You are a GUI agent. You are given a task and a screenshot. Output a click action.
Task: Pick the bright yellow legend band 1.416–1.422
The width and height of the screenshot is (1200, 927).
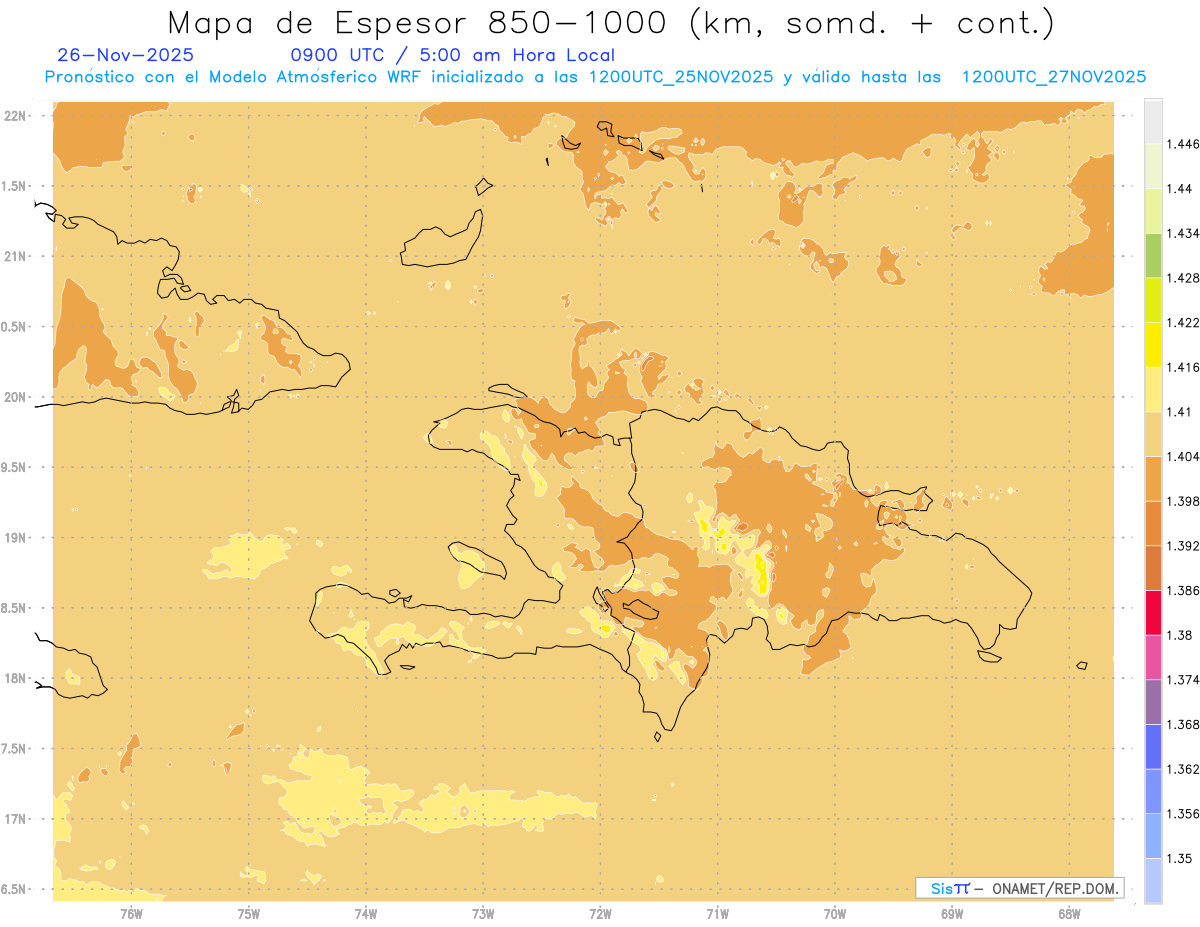1153,344
